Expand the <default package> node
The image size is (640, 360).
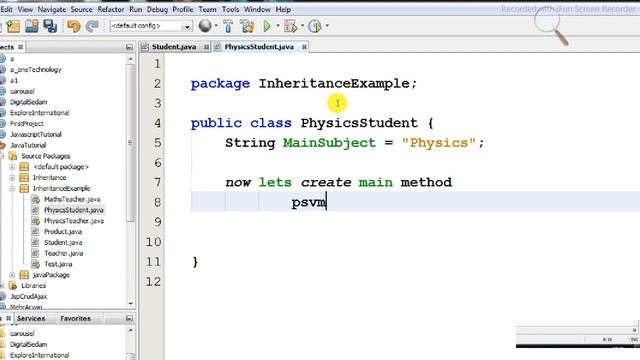(x=12, y=167)
